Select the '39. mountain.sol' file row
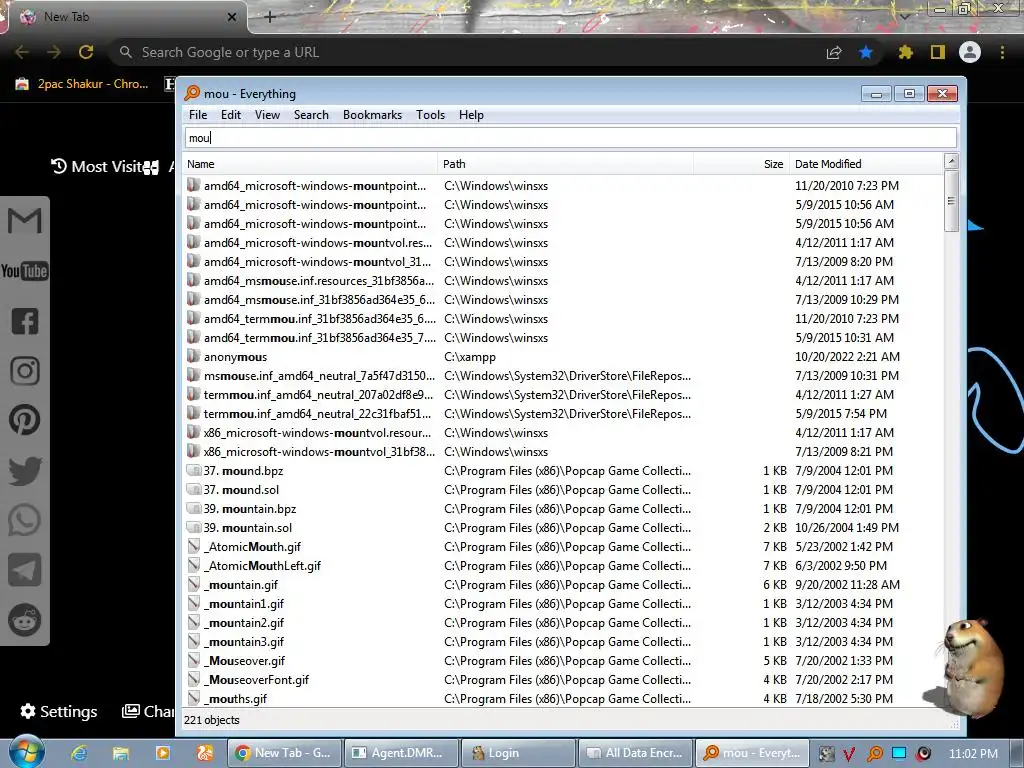1024x768 pixels. 564,528
